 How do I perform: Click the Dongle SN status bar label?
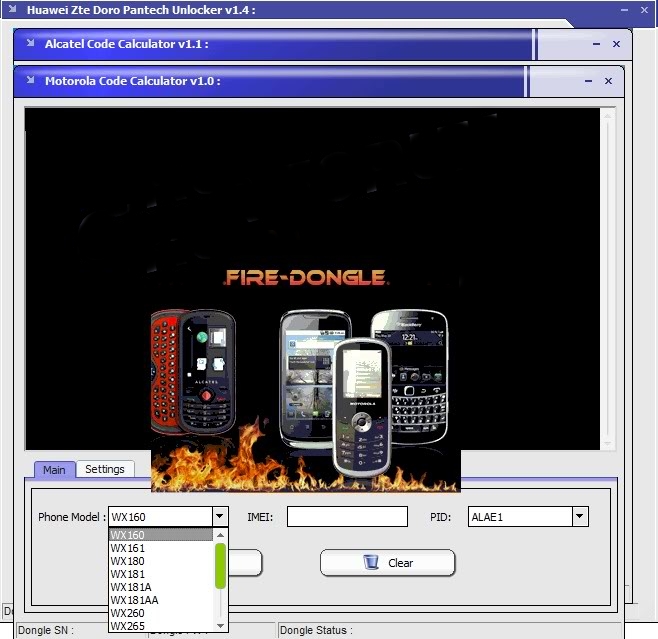pyautogui.click(x=46, y=630)
